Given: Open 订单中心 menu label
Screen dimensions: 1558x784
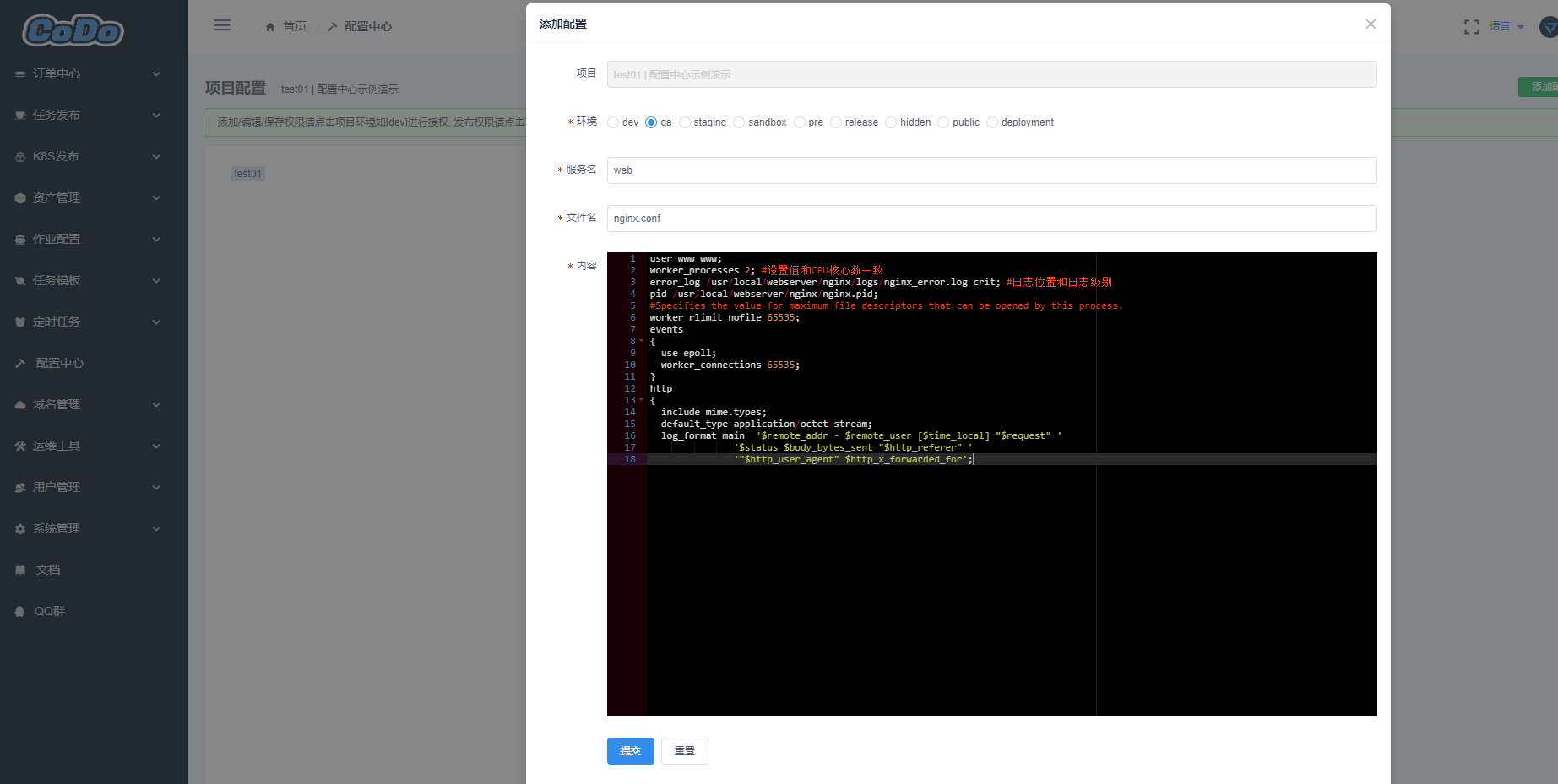Looking at the screenshot, I should [x=57, y=74].
